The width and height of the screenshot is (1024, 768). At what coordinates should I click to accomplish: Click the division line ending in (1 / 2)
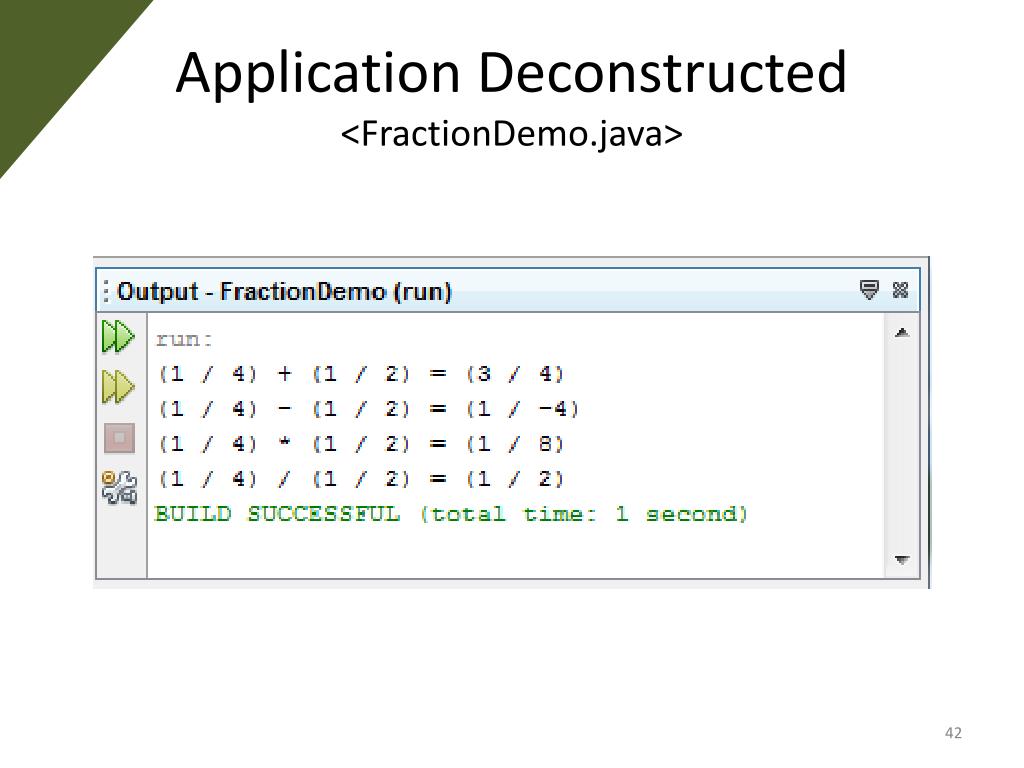(361, 479)
